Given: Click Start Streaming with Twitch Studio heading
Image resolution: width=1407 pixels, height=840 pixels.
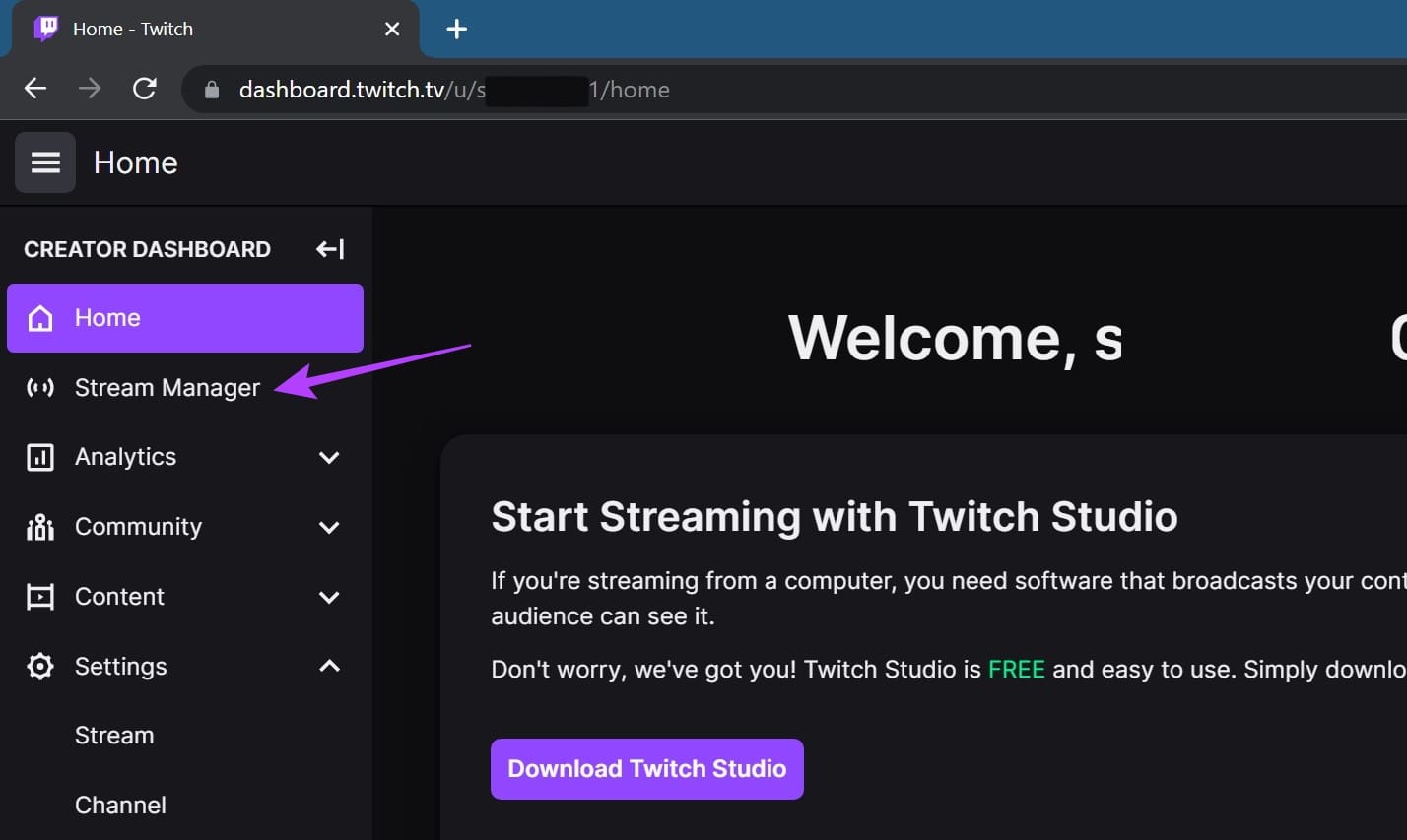Looking at the screenshot, I should point(835,517).
